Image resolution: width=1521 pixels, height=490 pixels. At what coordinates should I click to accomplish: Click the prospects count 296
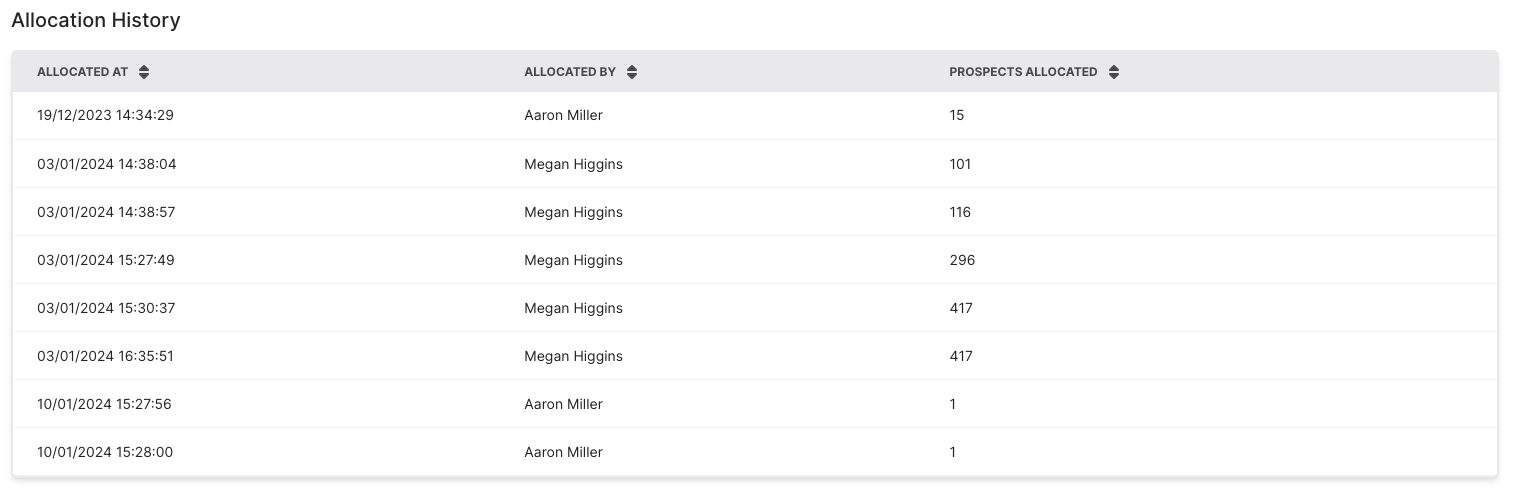coord(962,260)
